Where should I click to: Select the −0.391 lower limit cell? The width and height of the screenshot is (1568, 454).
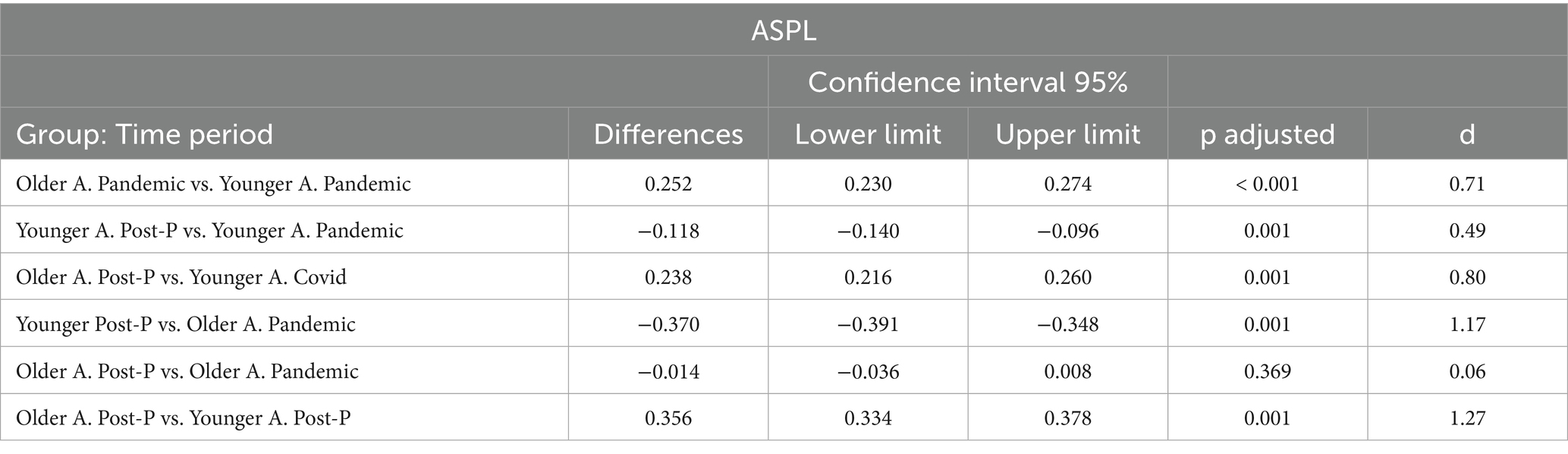868,324
